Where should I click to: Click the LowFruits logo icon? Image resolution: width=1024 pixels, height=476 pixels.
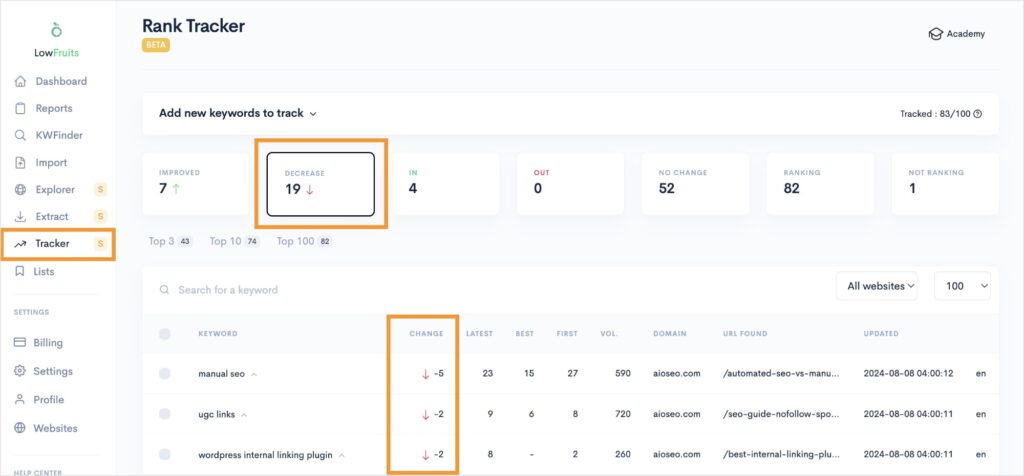pyautogui.click(x=57, y=29)
